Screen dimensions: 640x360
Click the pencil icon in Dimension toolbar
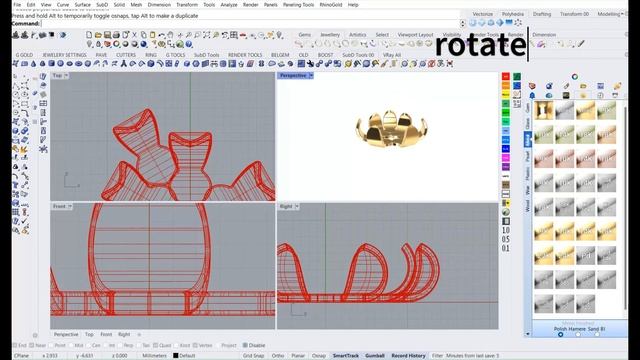[580, 44]
